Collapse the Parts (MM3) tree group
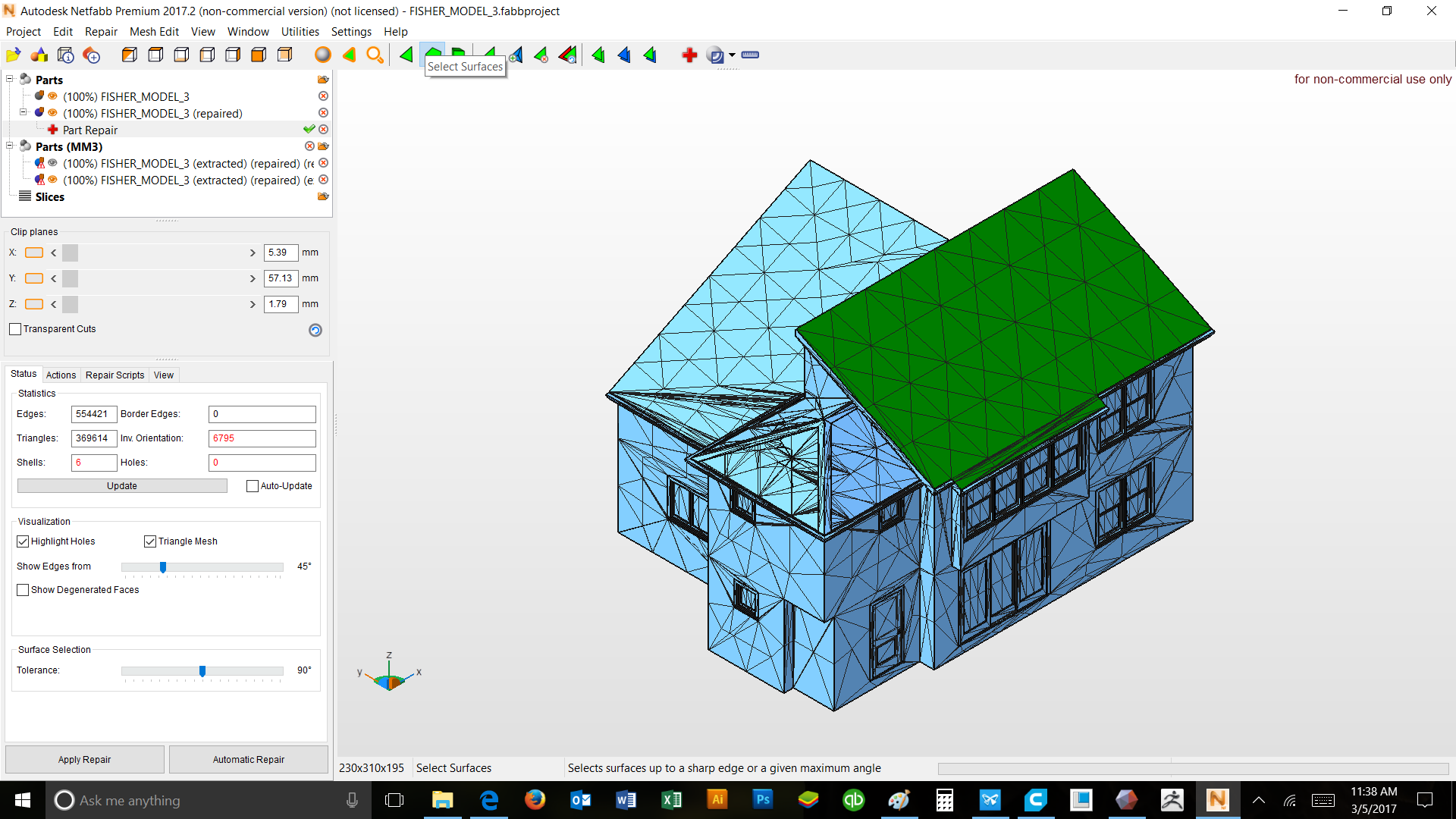The width and height of the screenshot is (1456, 819). tap(10, 146)
